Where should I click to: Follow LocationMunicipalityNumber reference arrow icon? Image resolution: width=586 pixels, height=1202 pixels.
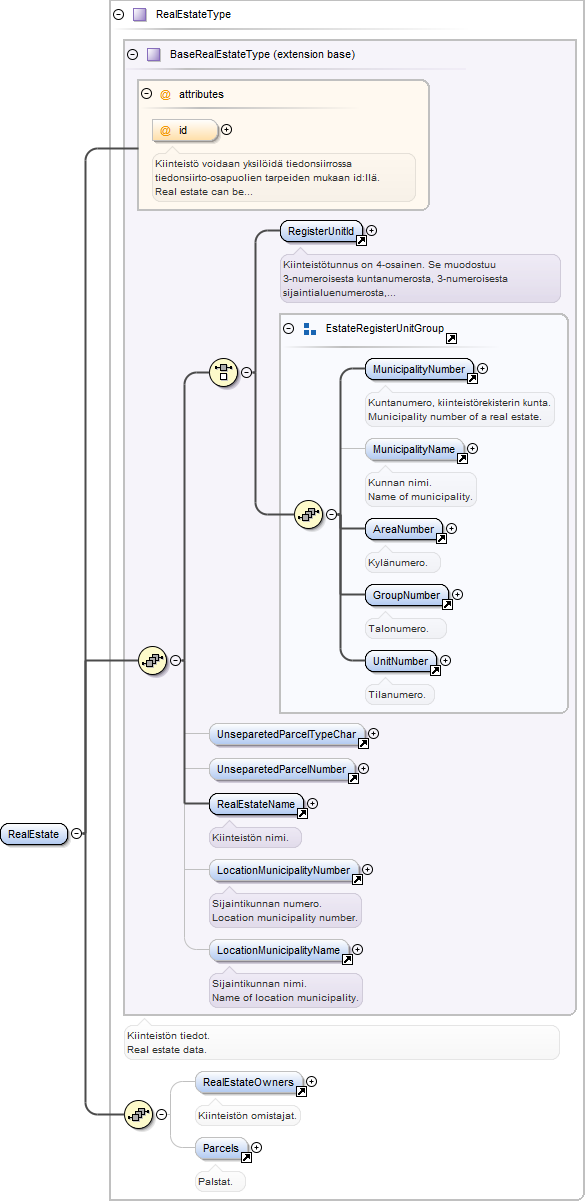click(x=356, y=880)
